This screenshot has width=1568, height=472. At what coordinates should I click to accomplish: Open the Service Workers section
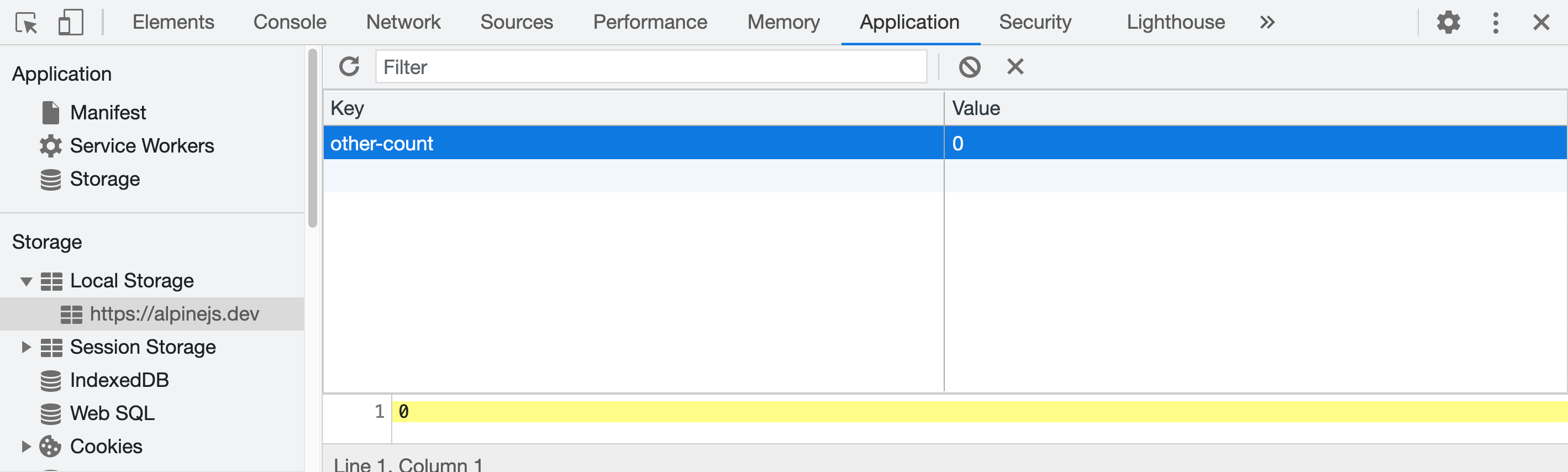point(141,145)
